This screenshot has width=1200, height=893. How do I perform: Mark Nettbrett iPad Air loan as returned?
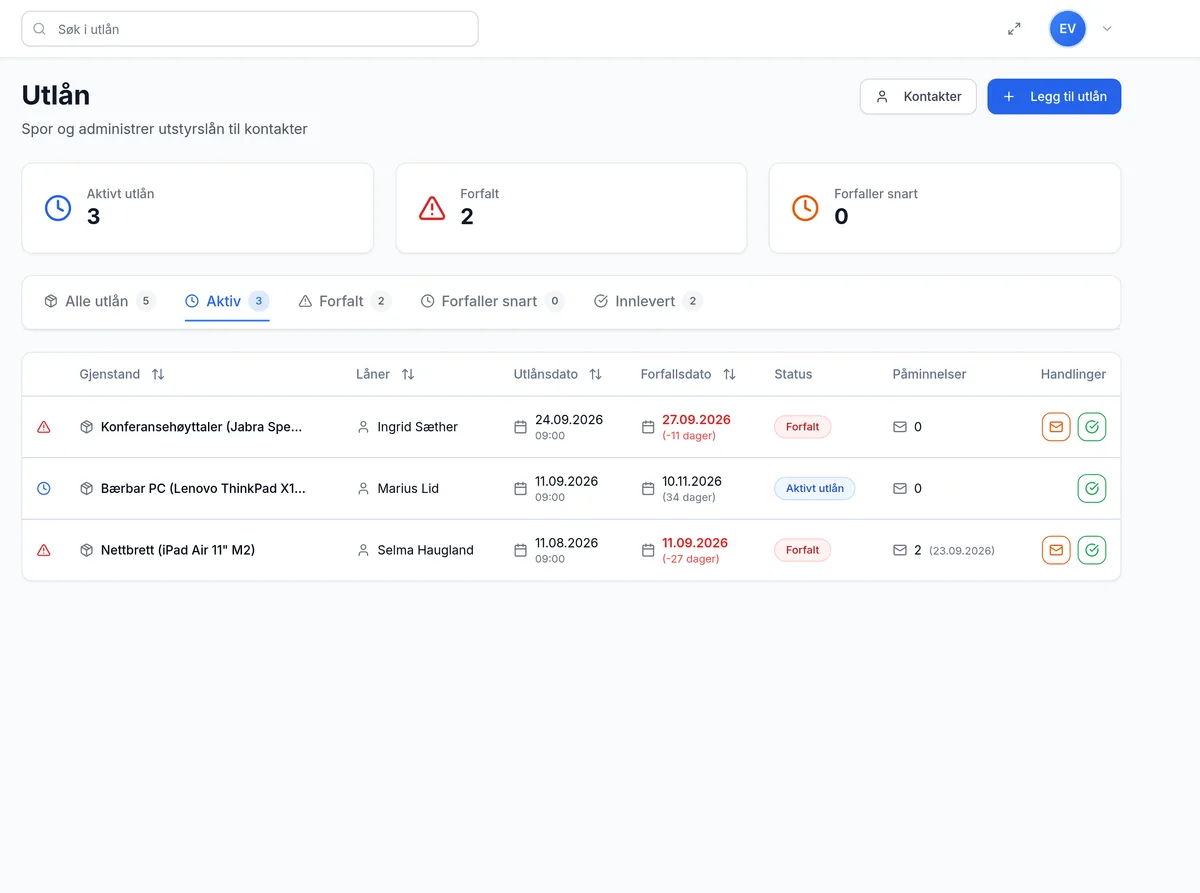tap(1092, 550)
